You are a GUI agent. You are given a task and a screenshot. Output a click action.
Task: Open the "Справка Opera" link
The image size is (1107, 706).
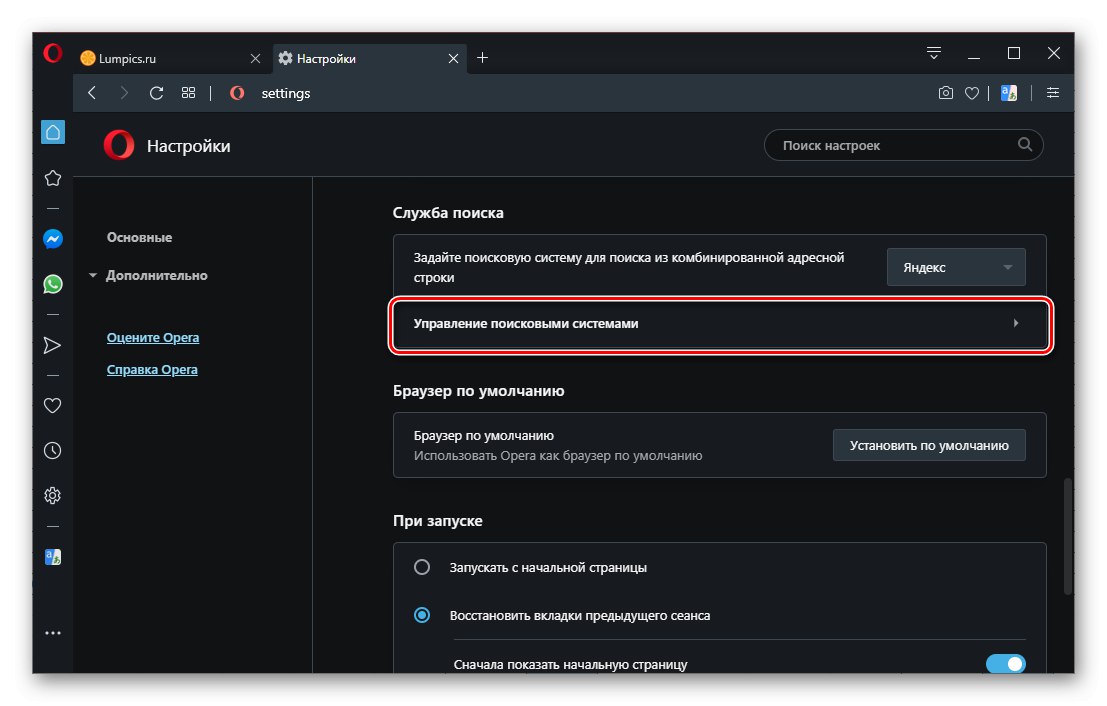tap(152, 370)
